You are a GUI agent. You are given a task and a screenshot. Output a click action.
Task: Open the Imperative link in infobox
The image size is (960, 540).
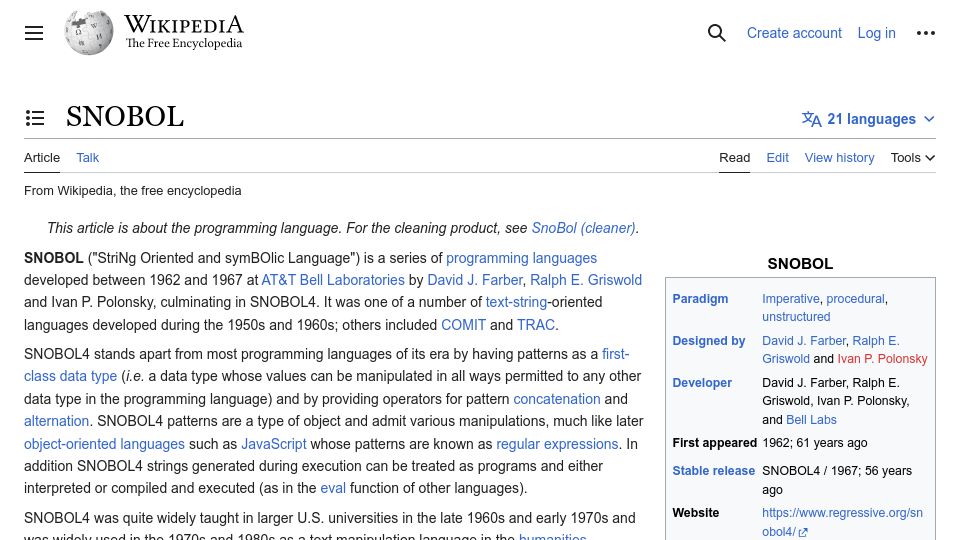pyautogui.click(x=790, y=299)
